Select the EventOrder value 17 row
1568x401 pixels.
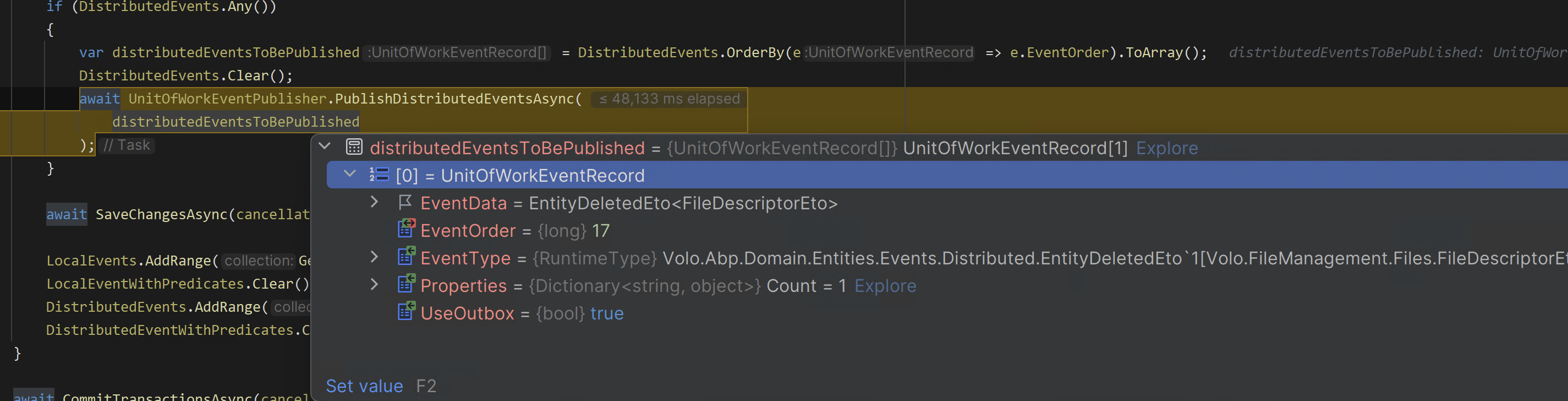tap(600, 231)
